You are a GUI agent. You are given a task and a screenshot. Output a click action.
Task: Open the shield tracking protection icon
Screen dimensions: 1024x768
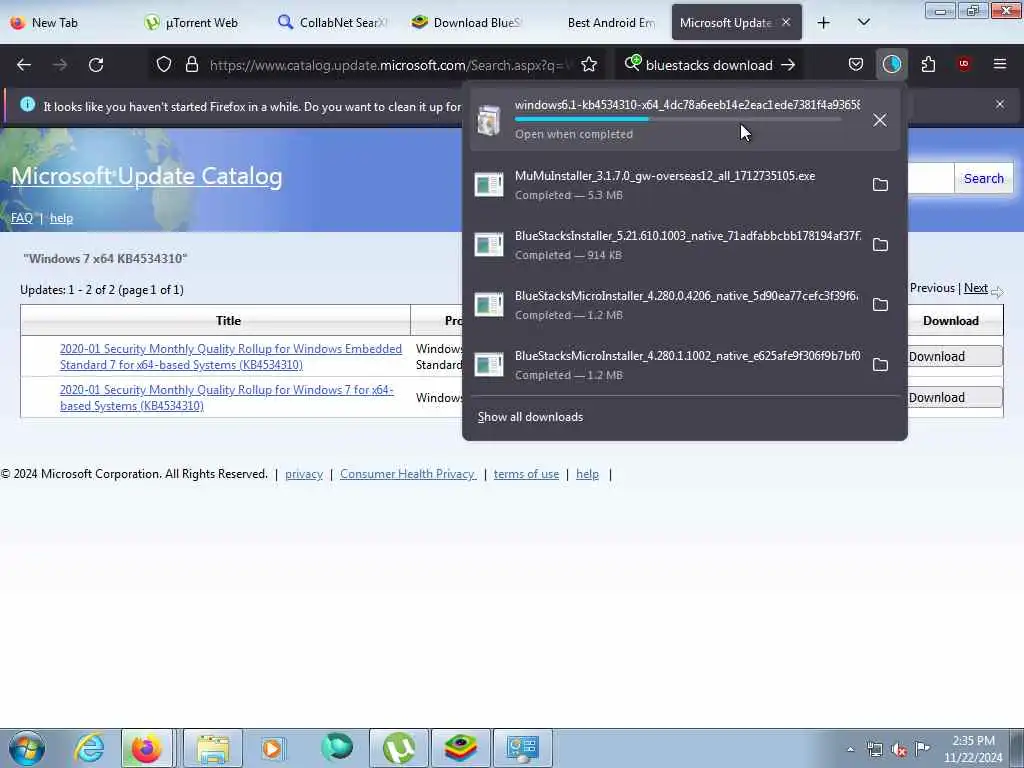164,65
